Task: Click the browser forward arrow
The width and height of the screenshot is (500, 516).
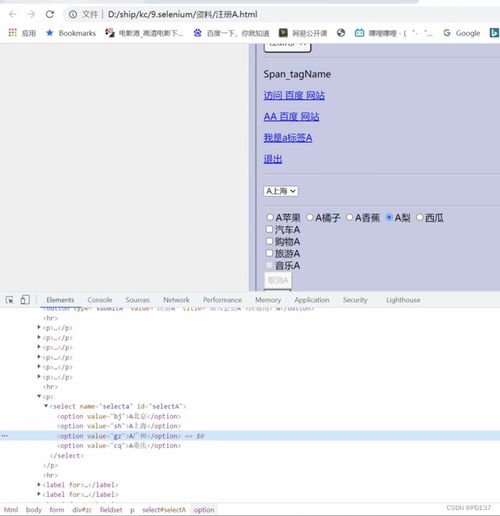Action: 31,14
